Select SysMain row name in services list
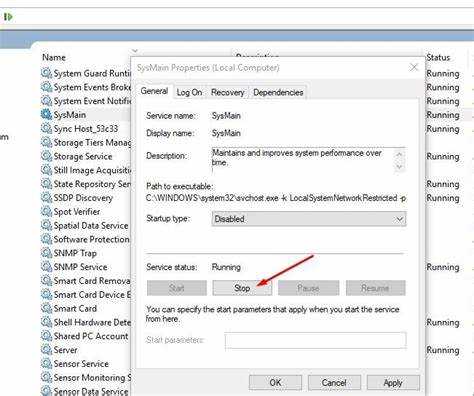The image size is (474, 396). pos(70,115)
